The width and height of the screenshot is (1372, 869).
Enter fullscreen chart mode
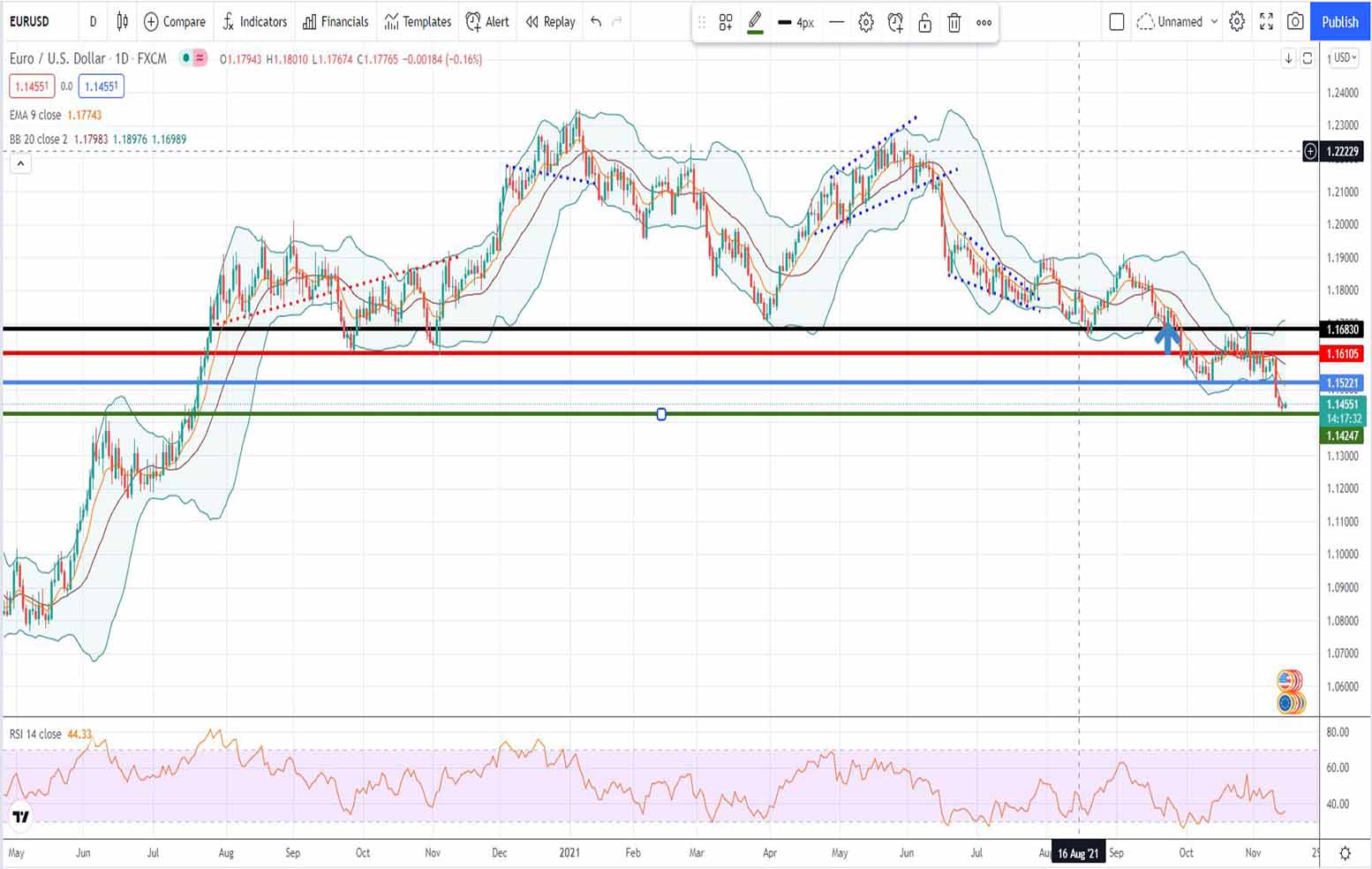click(x=1266, y=22)
